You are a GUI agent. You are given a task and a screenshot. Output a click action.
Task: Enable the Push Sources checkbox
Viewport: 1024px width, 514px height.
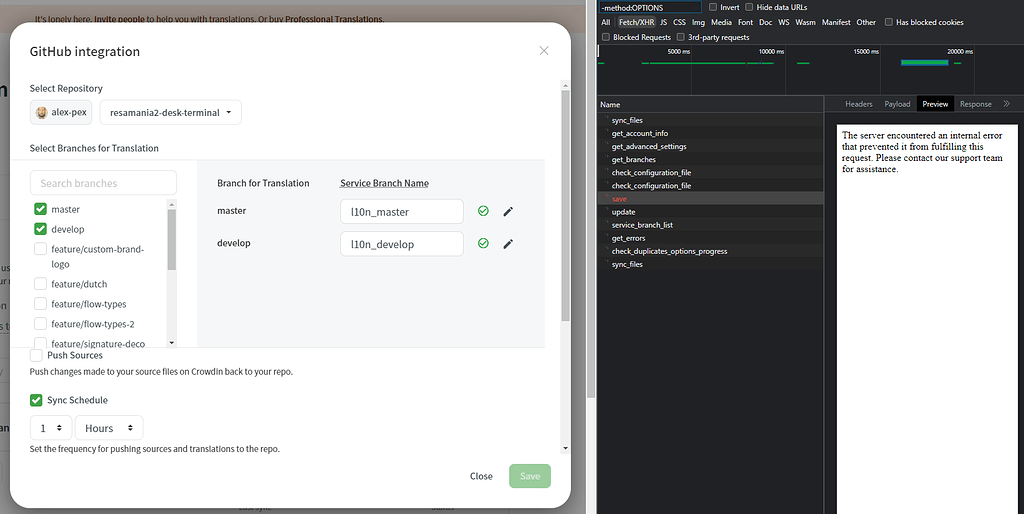click(x=36, y=355)
